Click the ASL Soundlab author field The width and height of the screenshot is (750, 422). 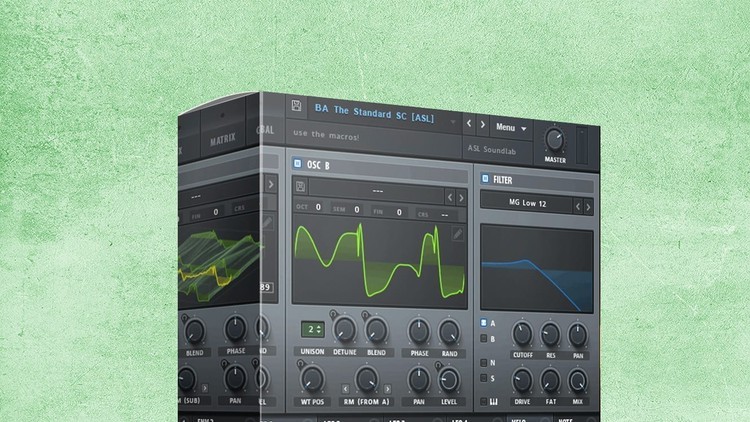pos(497,150)
